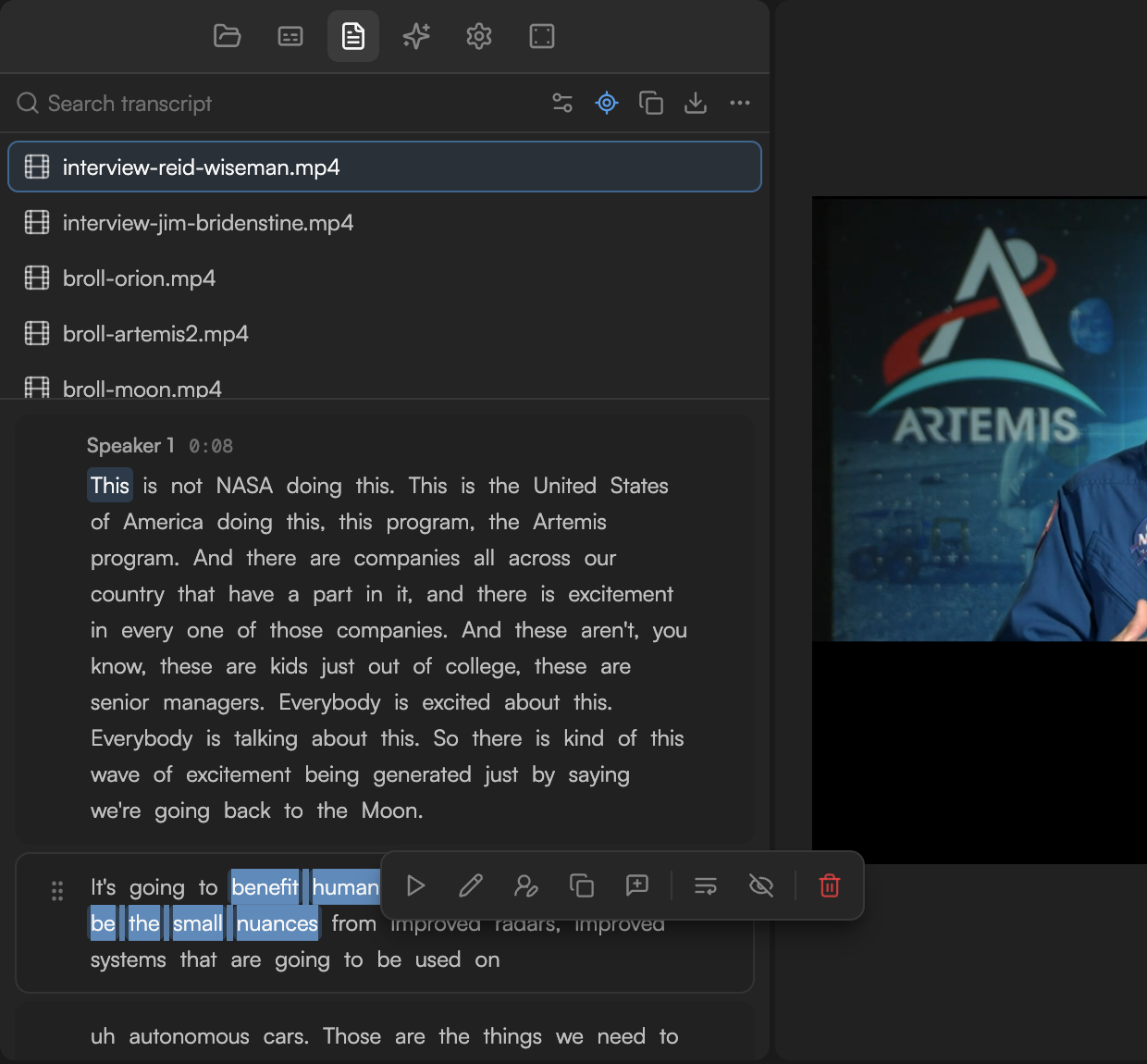
Task: Click the word "Artemis" in transcript
Action: (570, 522)
